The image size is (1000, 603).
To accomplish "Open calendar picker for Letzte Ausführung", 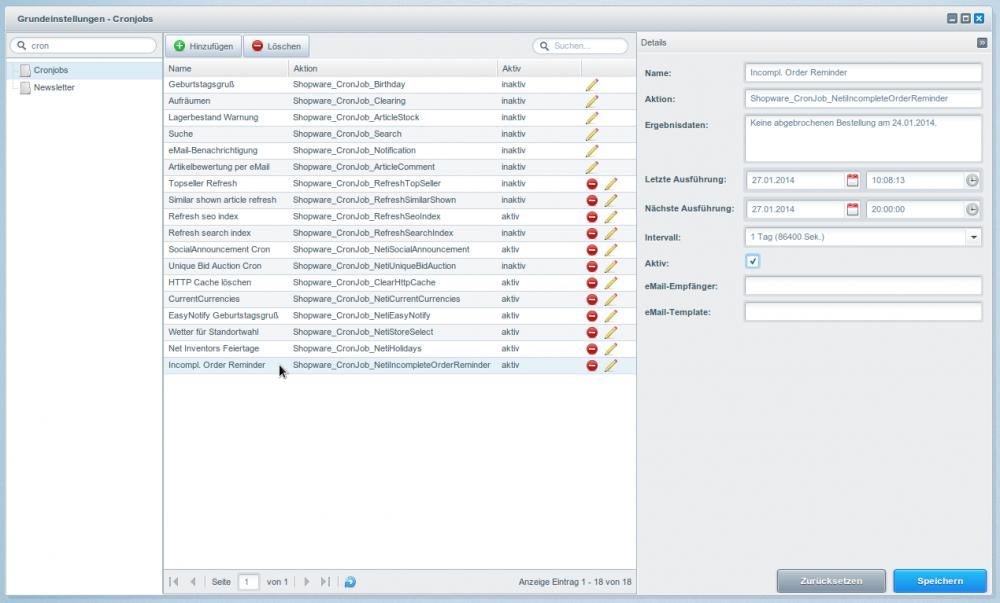I will click(852, 180).
